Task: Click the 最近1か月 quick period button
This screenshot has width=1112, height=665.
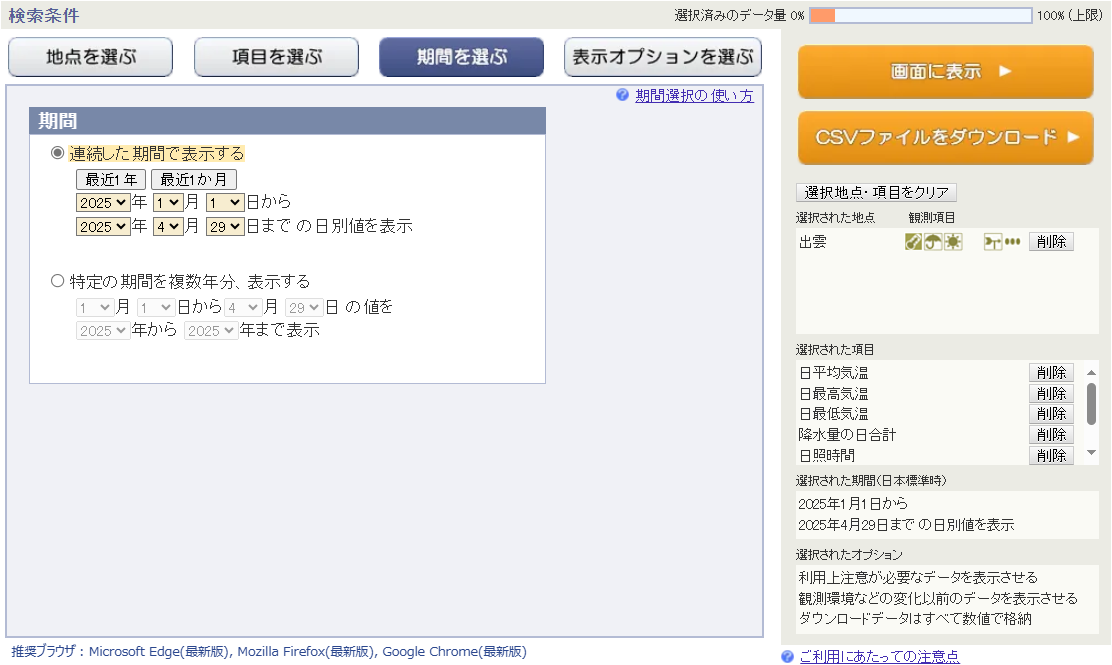Action: (194, 179)
